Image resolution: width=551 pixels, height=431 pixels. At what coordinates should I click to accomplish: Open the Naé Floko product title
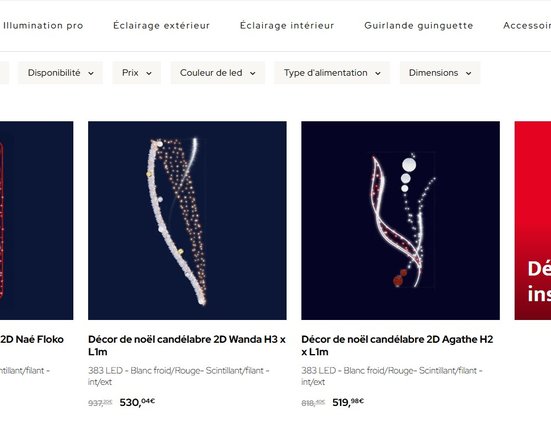[32, 339]
